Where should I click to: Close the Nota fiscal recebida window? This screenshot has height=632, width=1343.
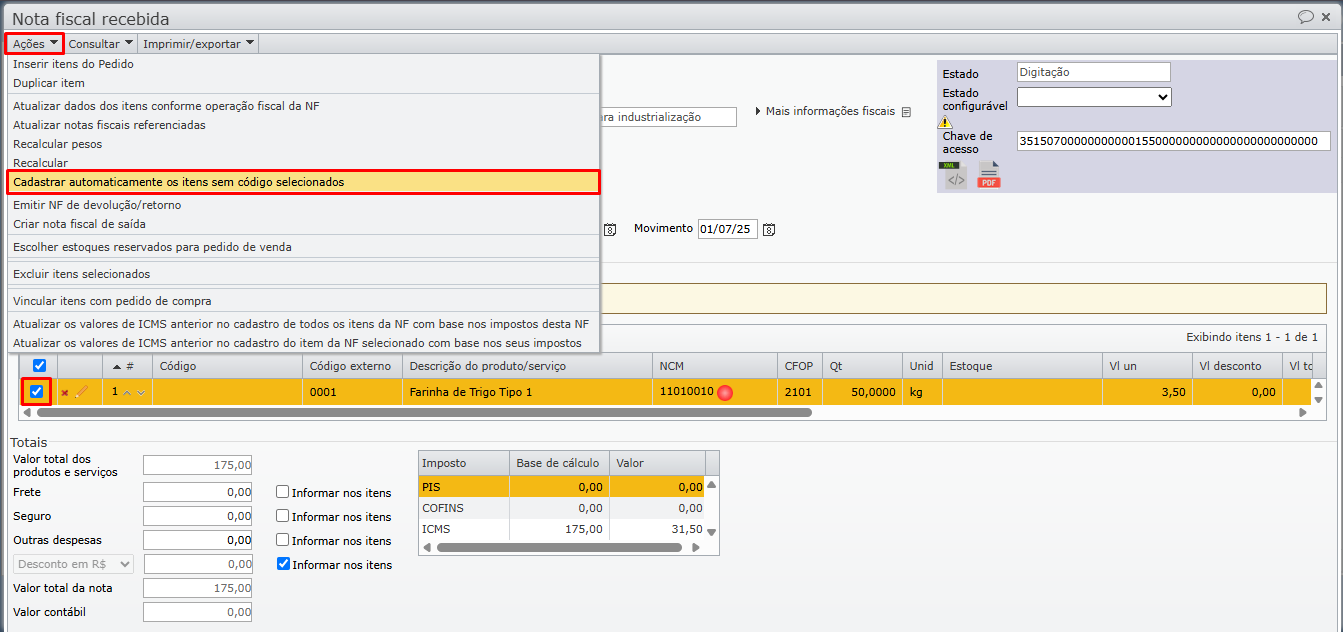coord(1326,17)
